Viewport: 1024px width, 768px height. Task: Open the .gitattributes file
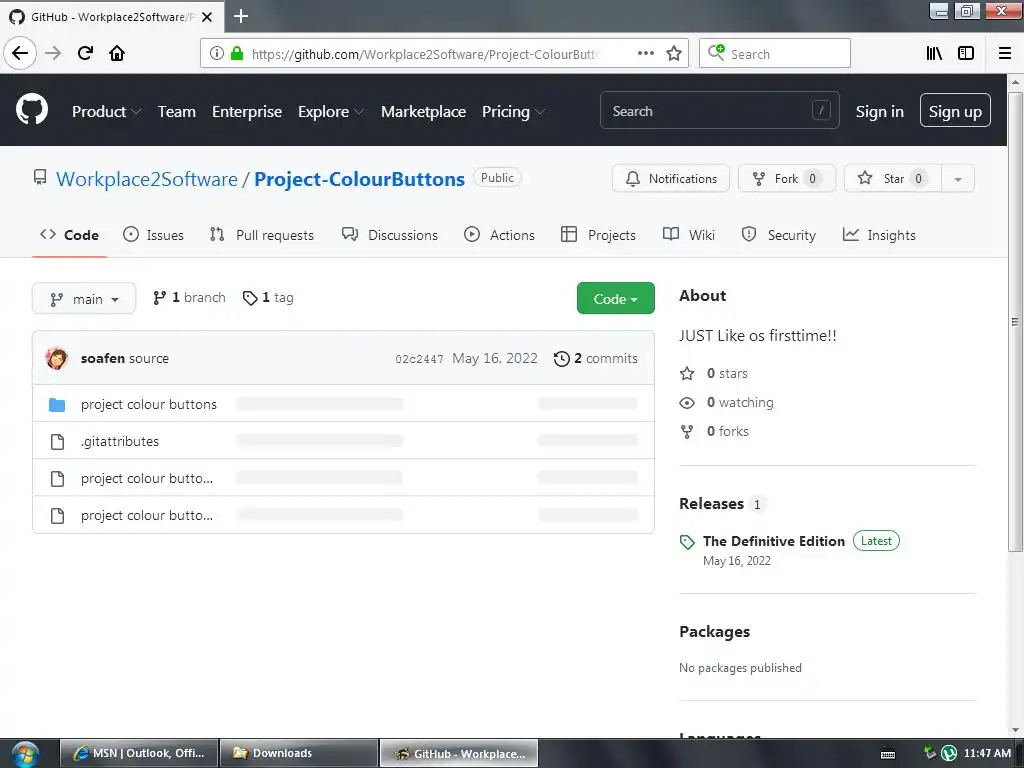[x=120, y=442]
